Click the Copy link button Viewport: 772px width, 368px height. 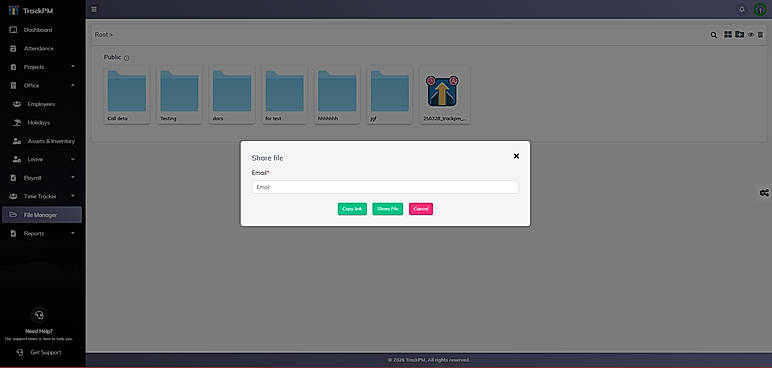click(352, 209)
